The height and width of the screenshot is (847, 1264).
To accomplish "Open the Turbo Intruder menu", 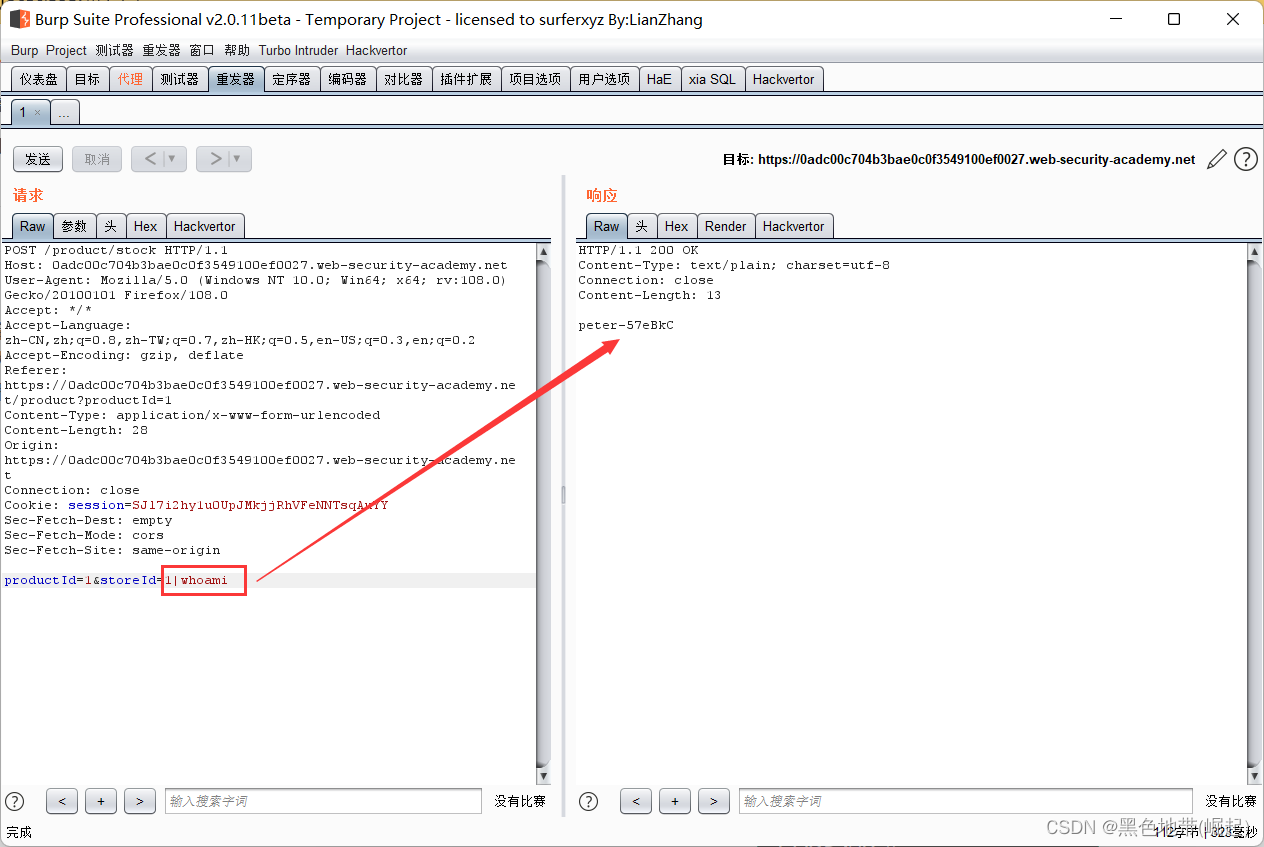I will coord(298,50).
